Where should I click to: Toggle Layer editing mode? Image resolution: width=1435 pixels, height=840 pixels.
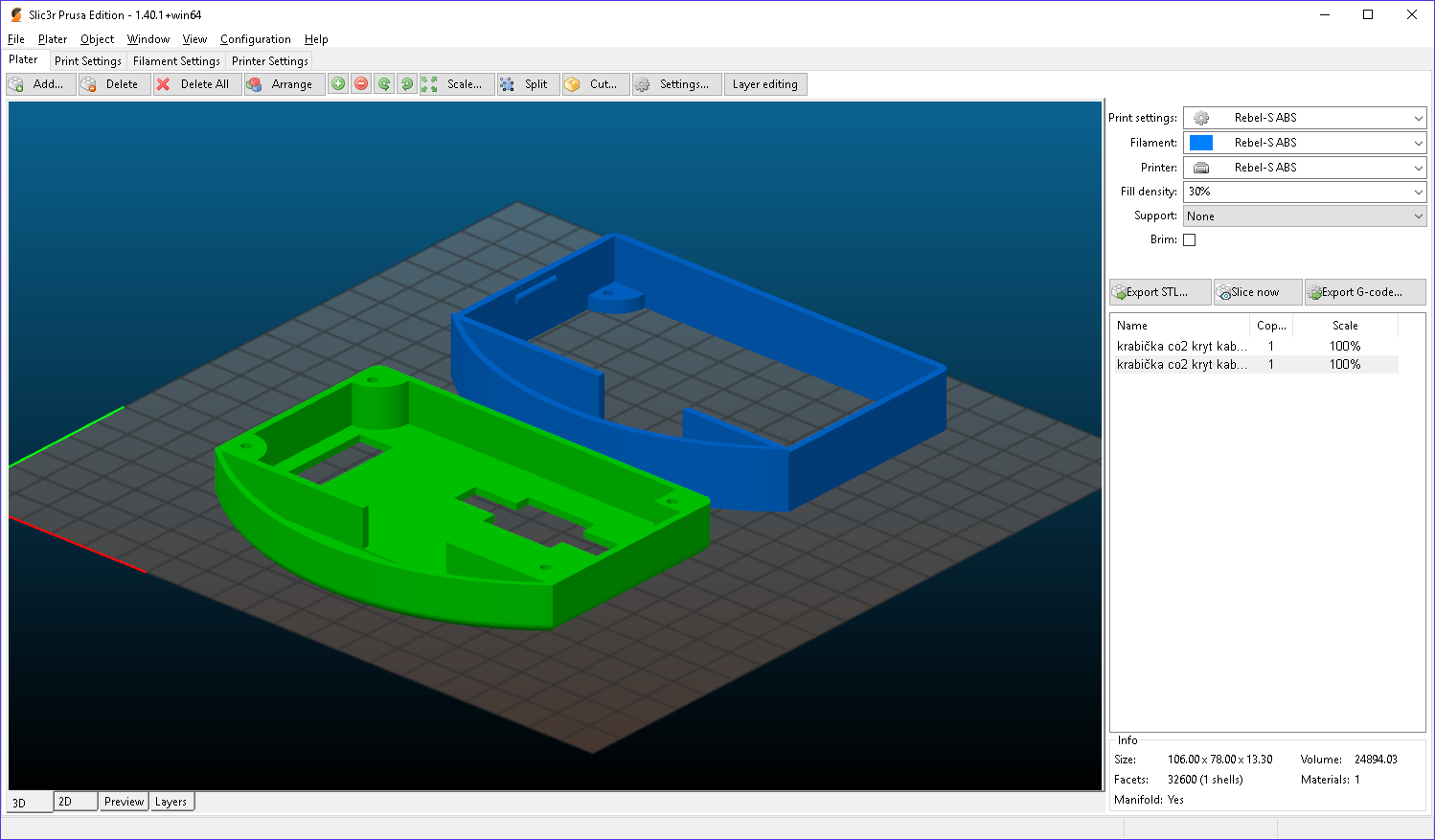point(765,84)
